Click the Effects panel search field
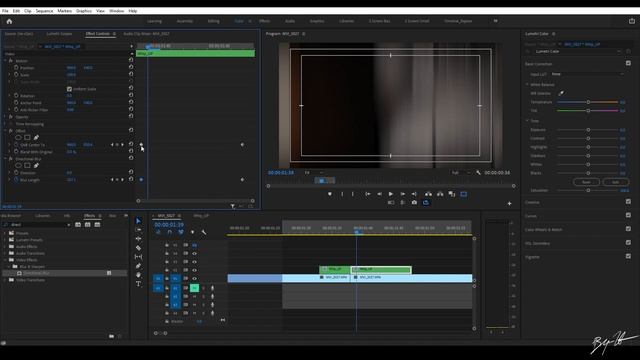Viewport: 640px width, 360px height. point(37,225)
